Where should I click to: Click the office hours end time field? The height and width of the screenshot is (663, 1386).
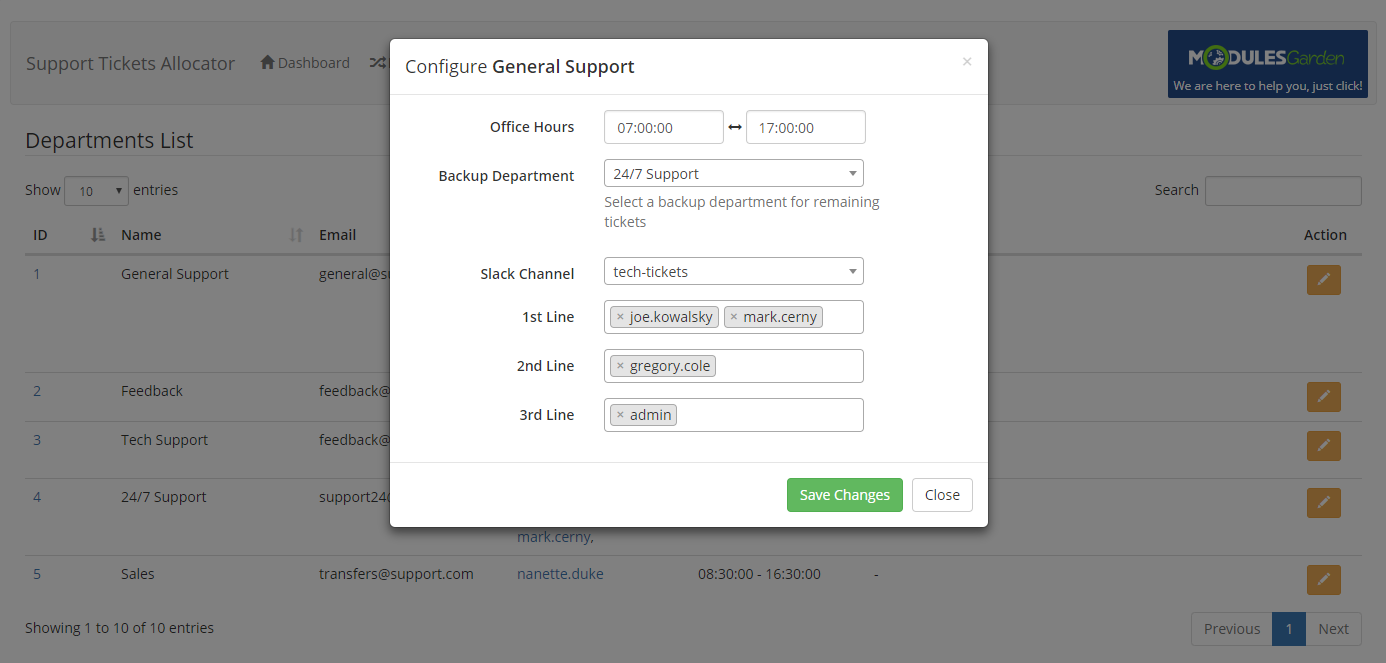pos(805,128)
